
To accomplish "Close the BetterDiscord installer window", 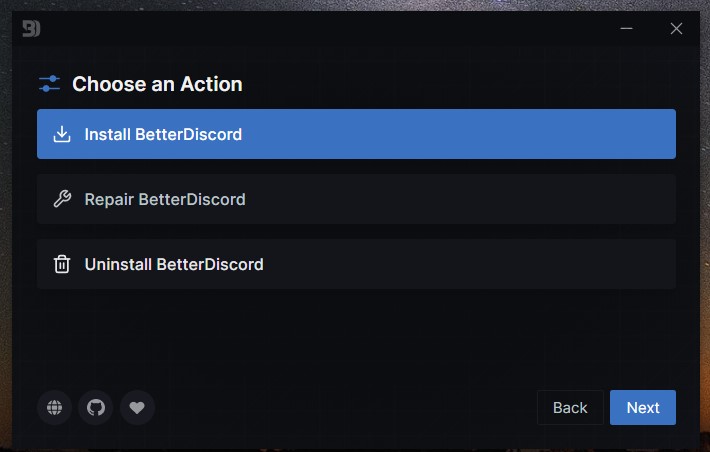I will click(676, 29).
